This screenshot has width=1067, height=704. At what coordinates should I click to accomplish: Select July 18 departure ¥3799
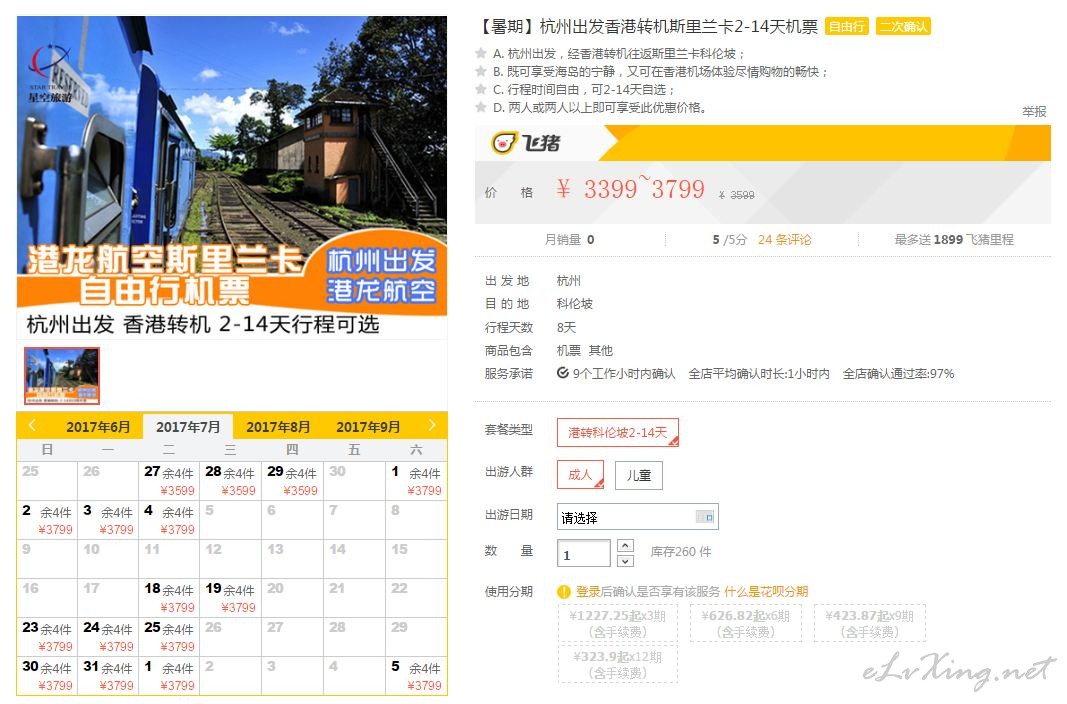click(169, 598)
